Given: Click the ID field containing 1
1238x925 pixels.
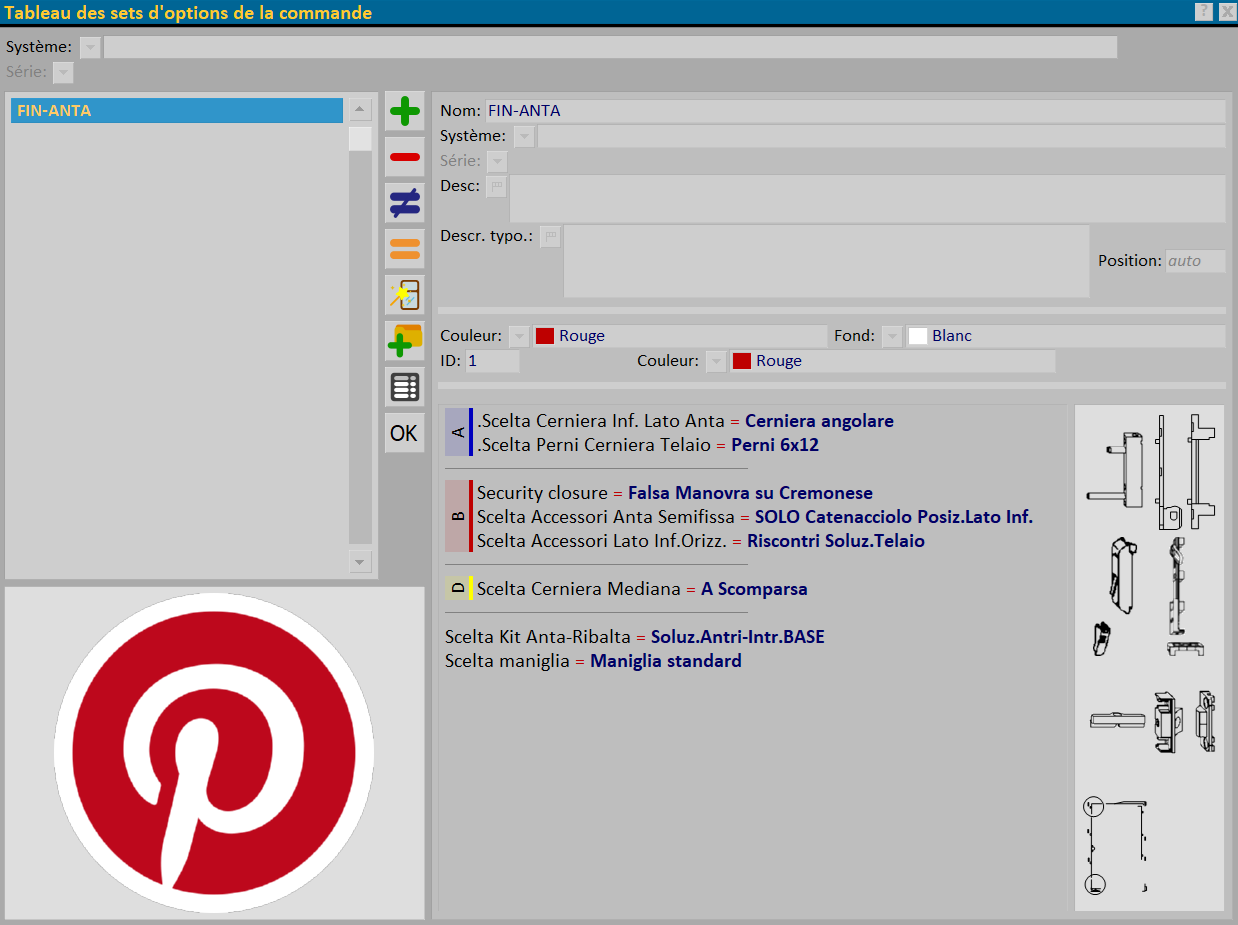Looking at the screenshot, I should (492, 361).
